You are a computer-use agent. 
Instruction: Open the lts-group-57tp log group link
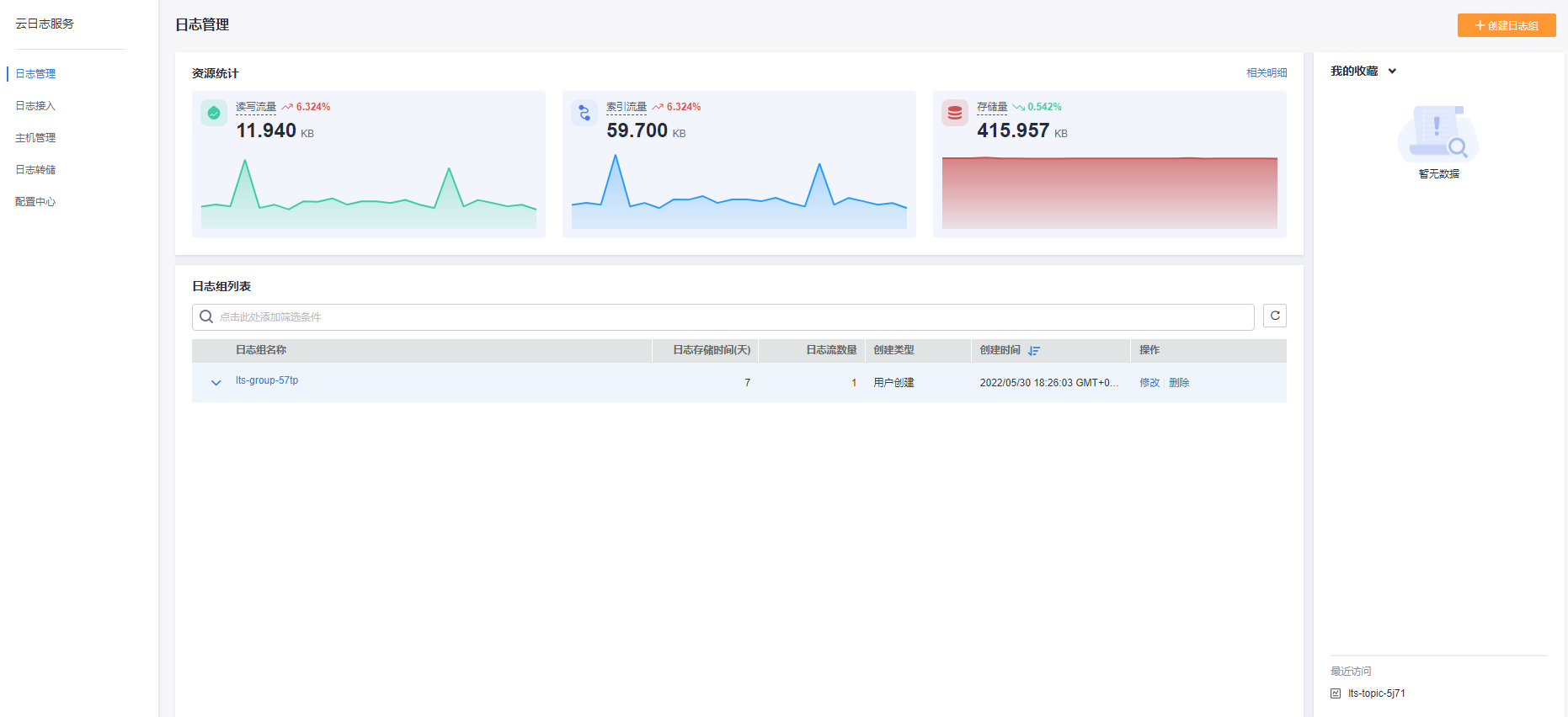pos(267,380)
